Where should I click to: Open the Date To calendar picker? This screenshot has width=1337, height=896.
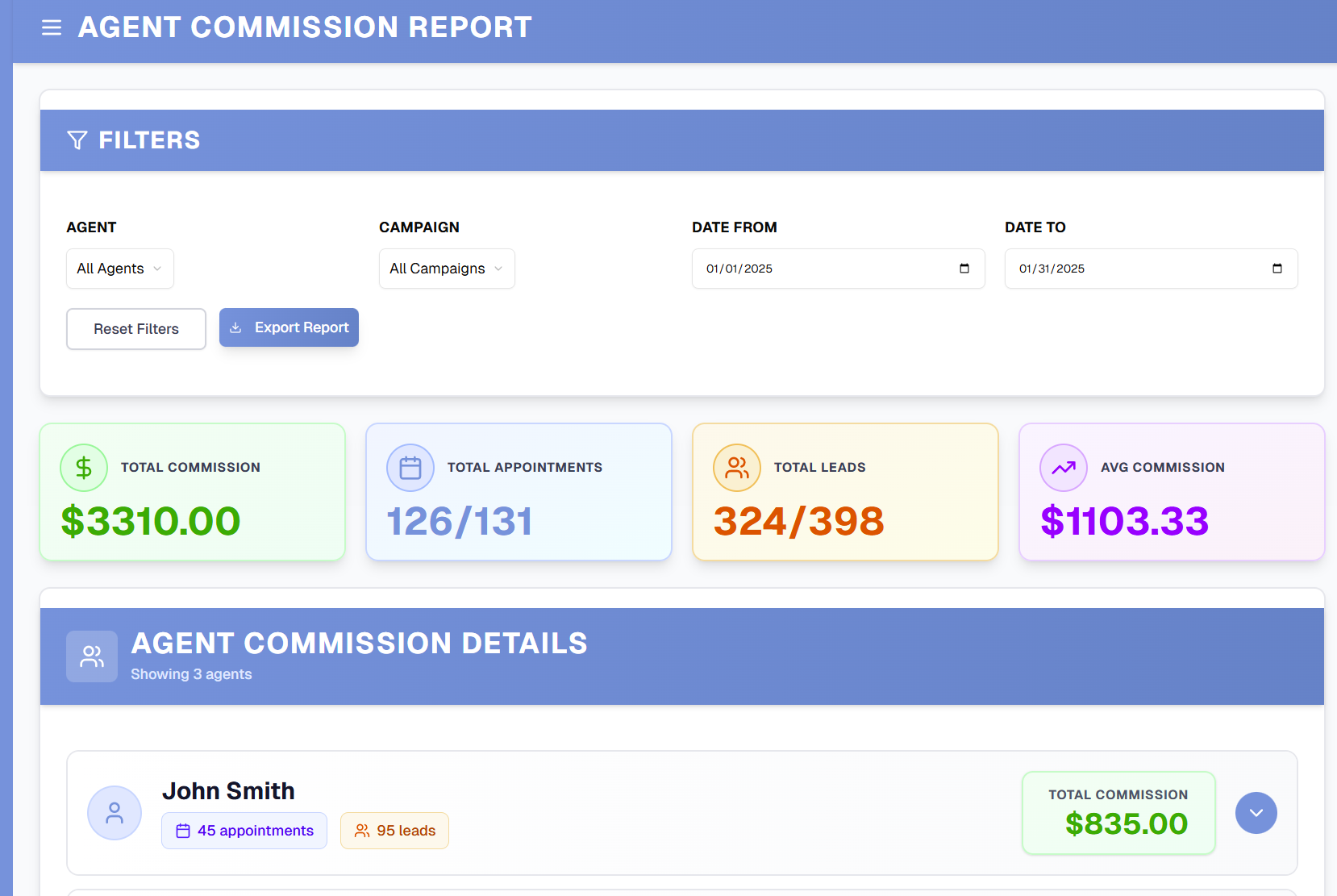pyautogui.click(x=1277, y=269)
